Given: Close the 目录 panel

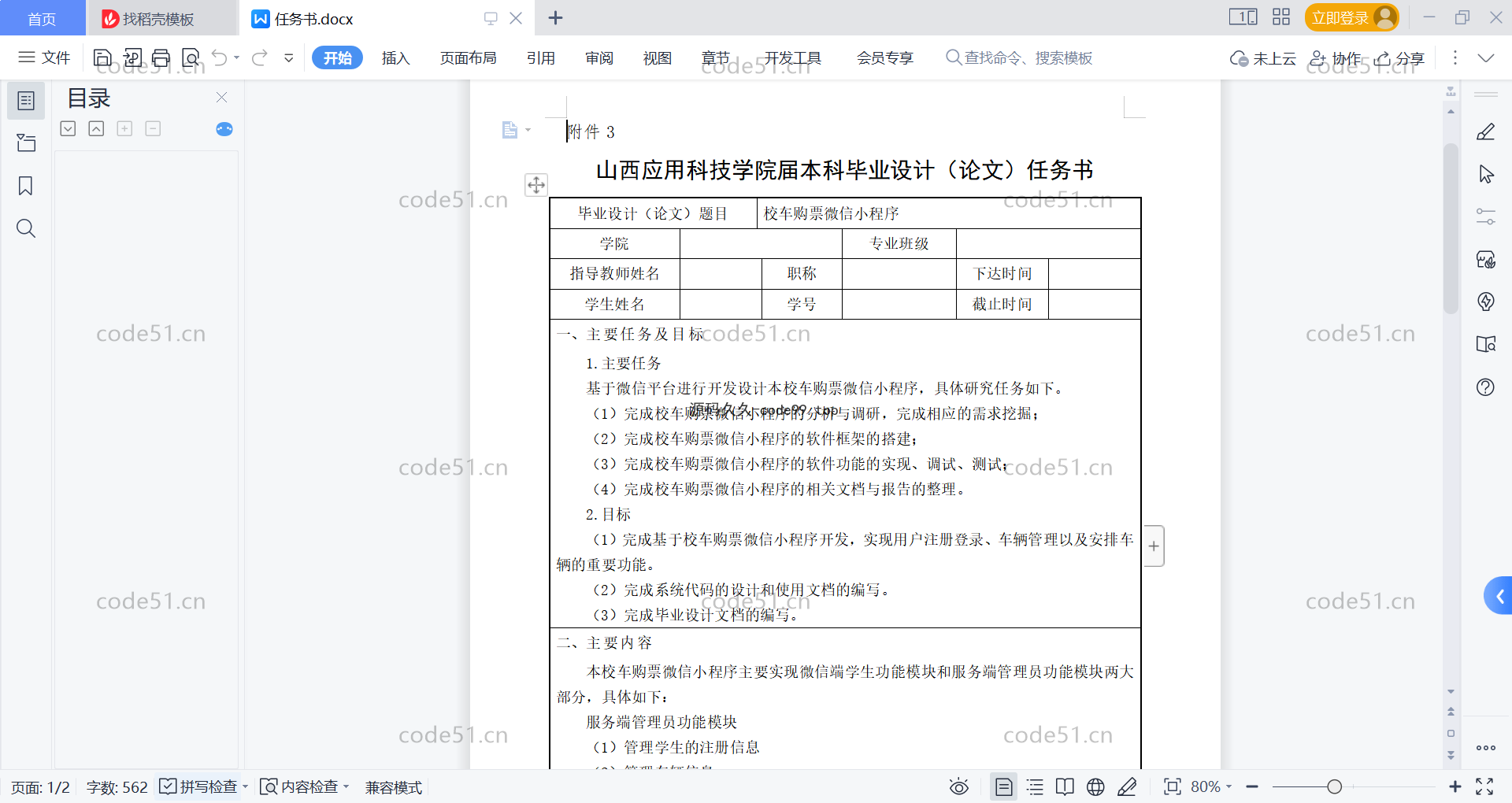Looking at the screenshot, I should tap(222, 98).
